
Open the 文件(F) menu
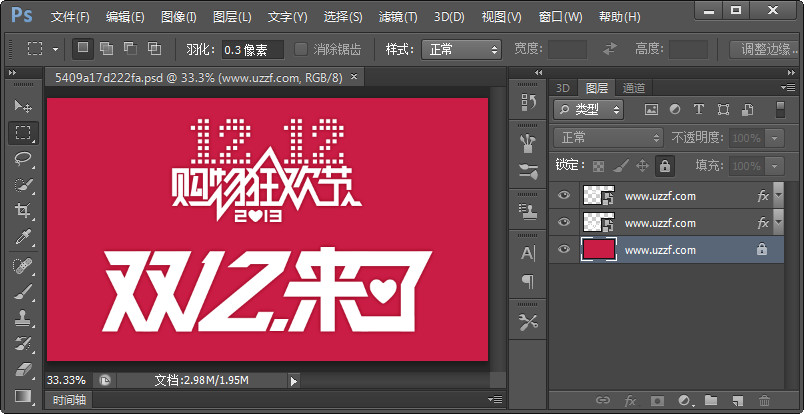pyautogui.click(x=70, y=17)
